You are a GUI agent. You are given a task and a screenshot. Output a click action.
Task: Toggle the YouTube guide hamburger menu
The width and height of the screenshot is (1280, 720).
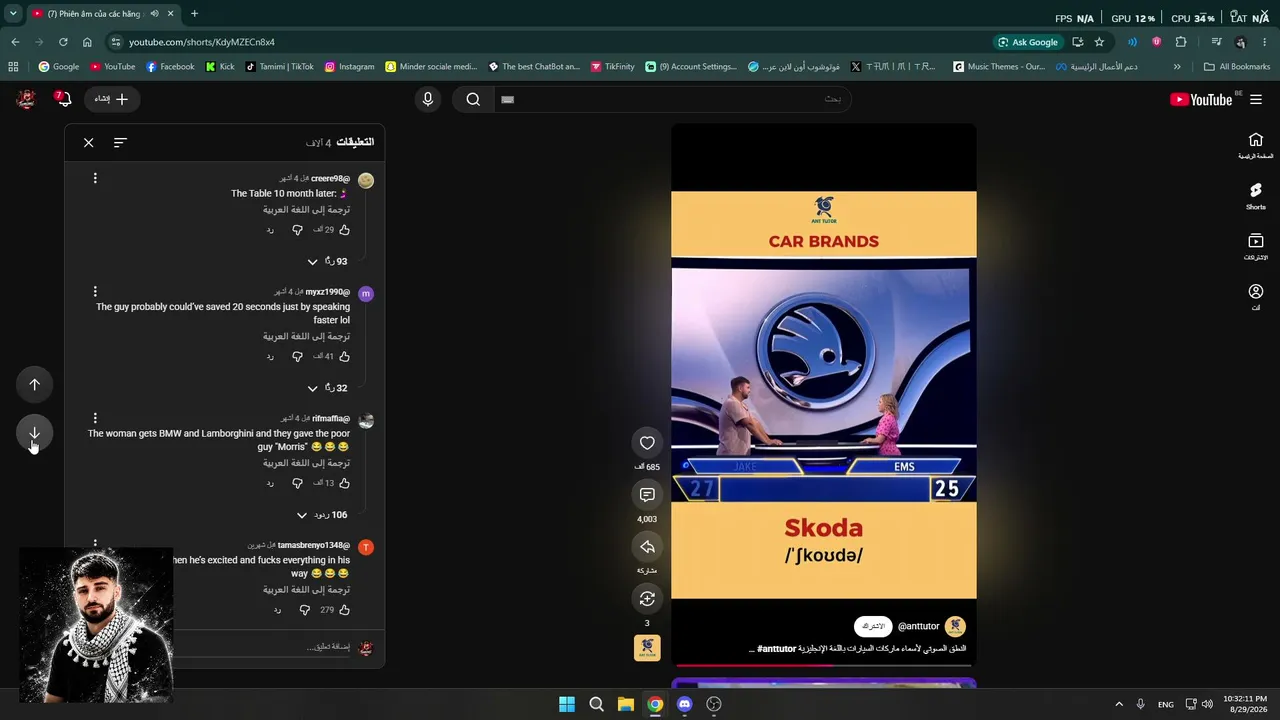1256,99
